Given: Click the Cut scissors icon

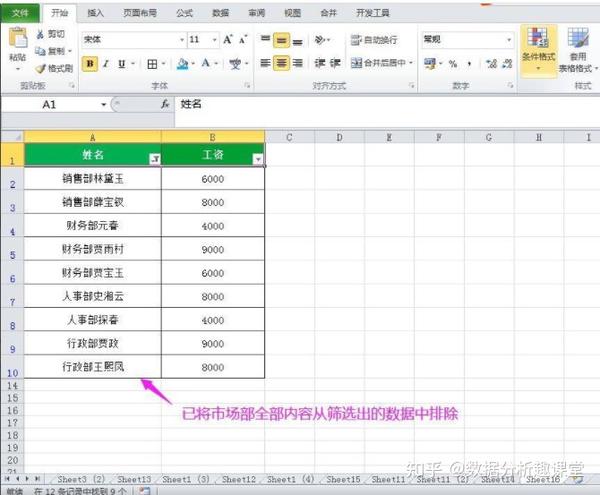Looking at the screenshot, I should 40,34.
